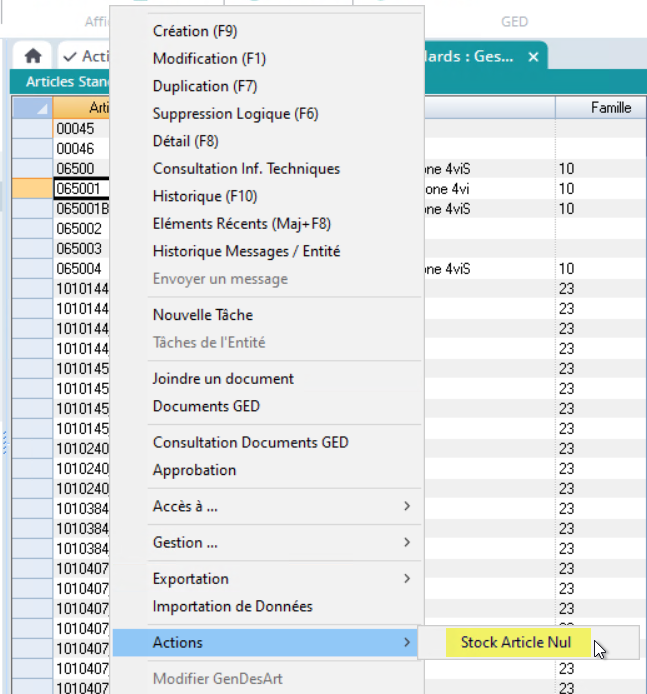Click Importation de Données
The width and height of the screenshot is (647, 694).
232,606
